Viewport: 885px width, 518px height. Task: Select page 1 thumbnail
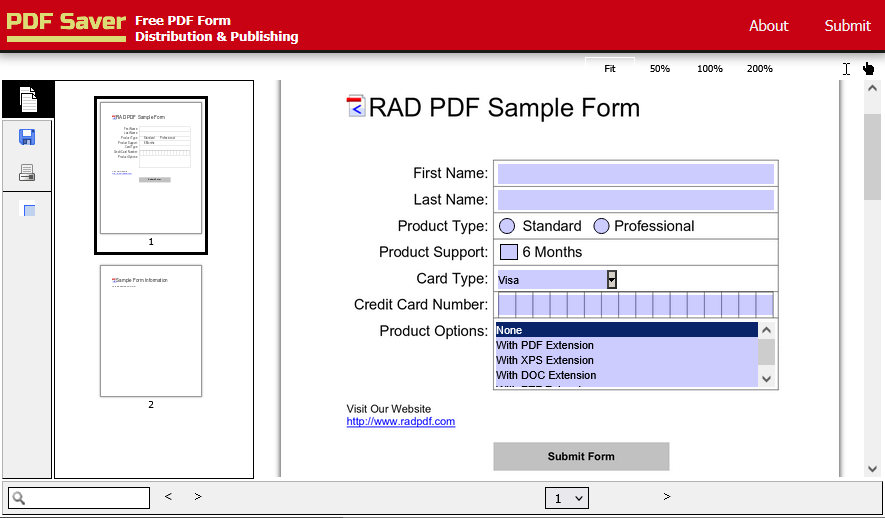point(151,175)
